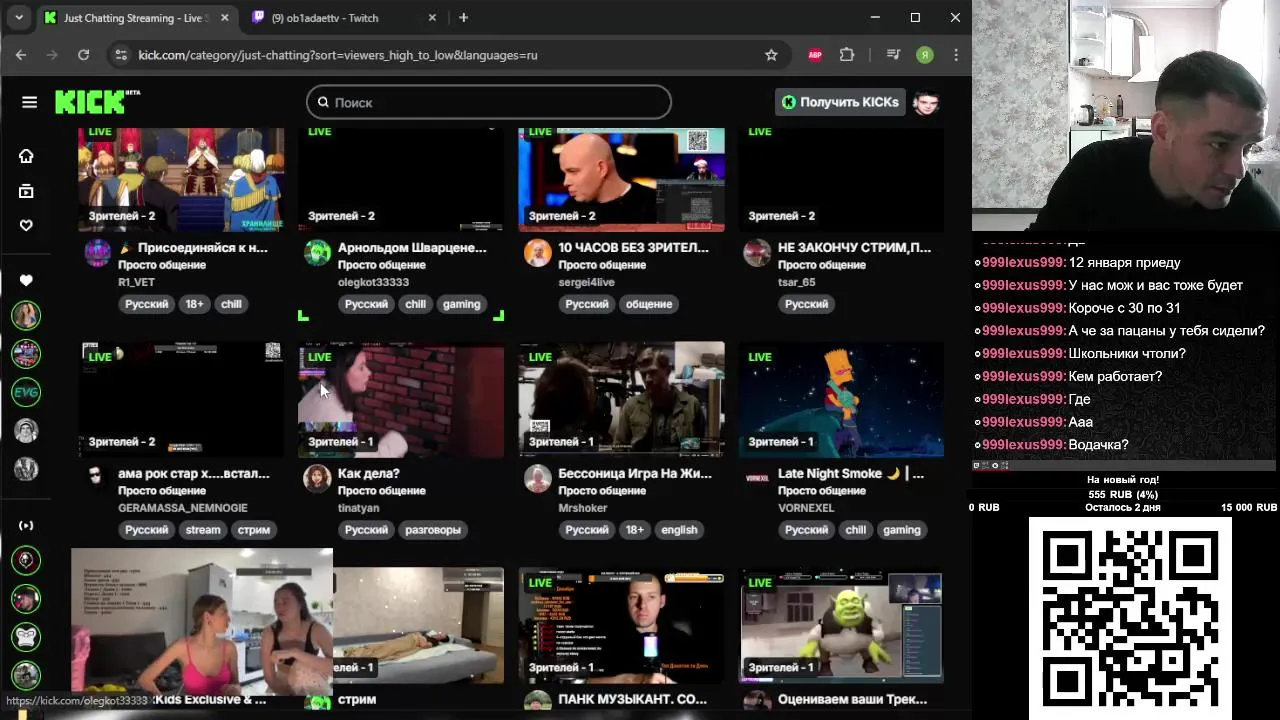Focus the Поиск search field
The height and width of the screenshot is (720, 1280).
pos(489,102)
